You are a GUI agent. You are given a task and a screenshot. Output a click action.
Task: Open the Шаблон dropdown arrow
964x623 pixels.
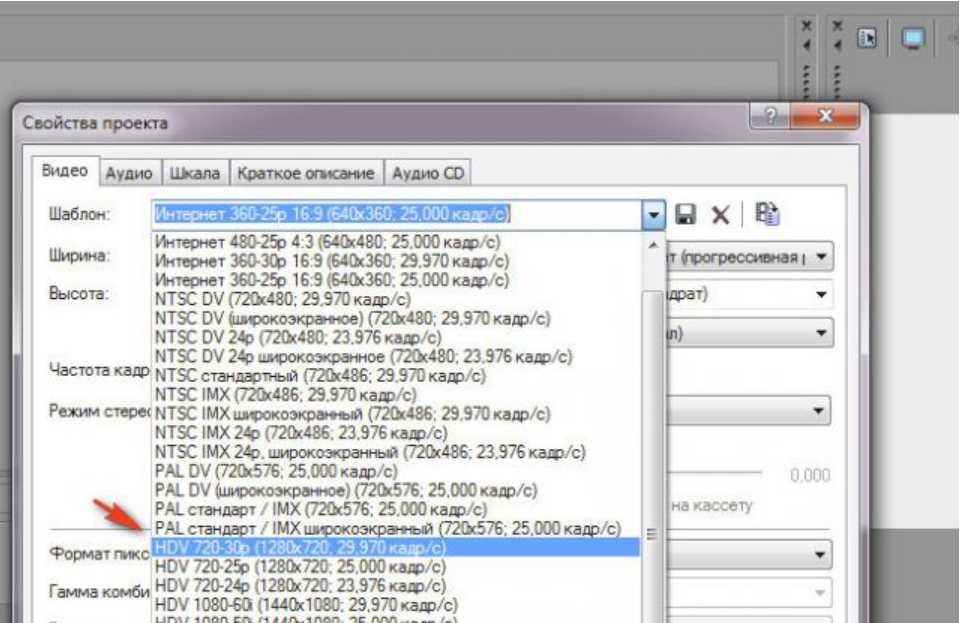click(653, 215)
